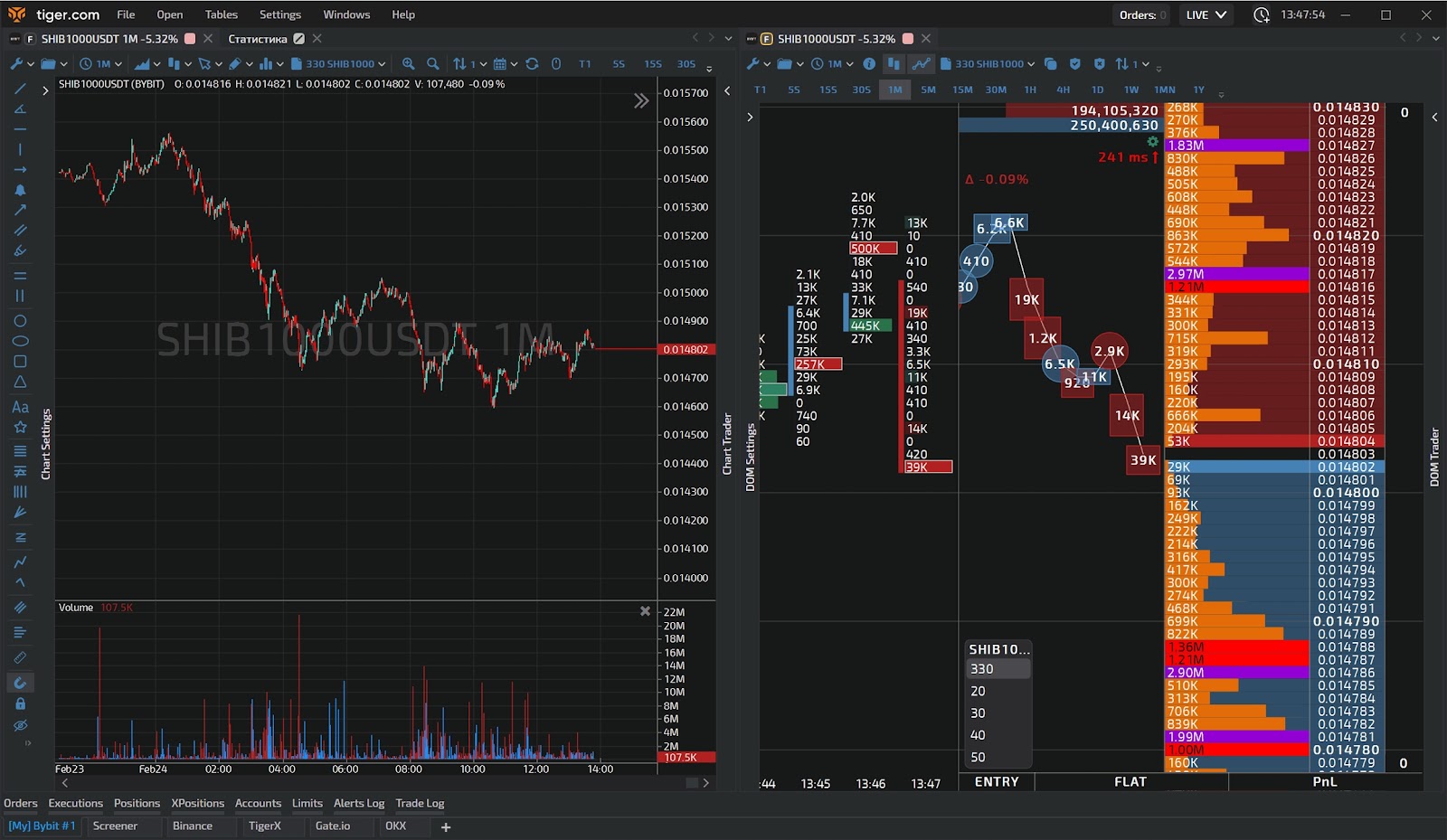Select the trend line drawing tool
Viewport: 1447px width, 840px height.
[x=20, y=90]
